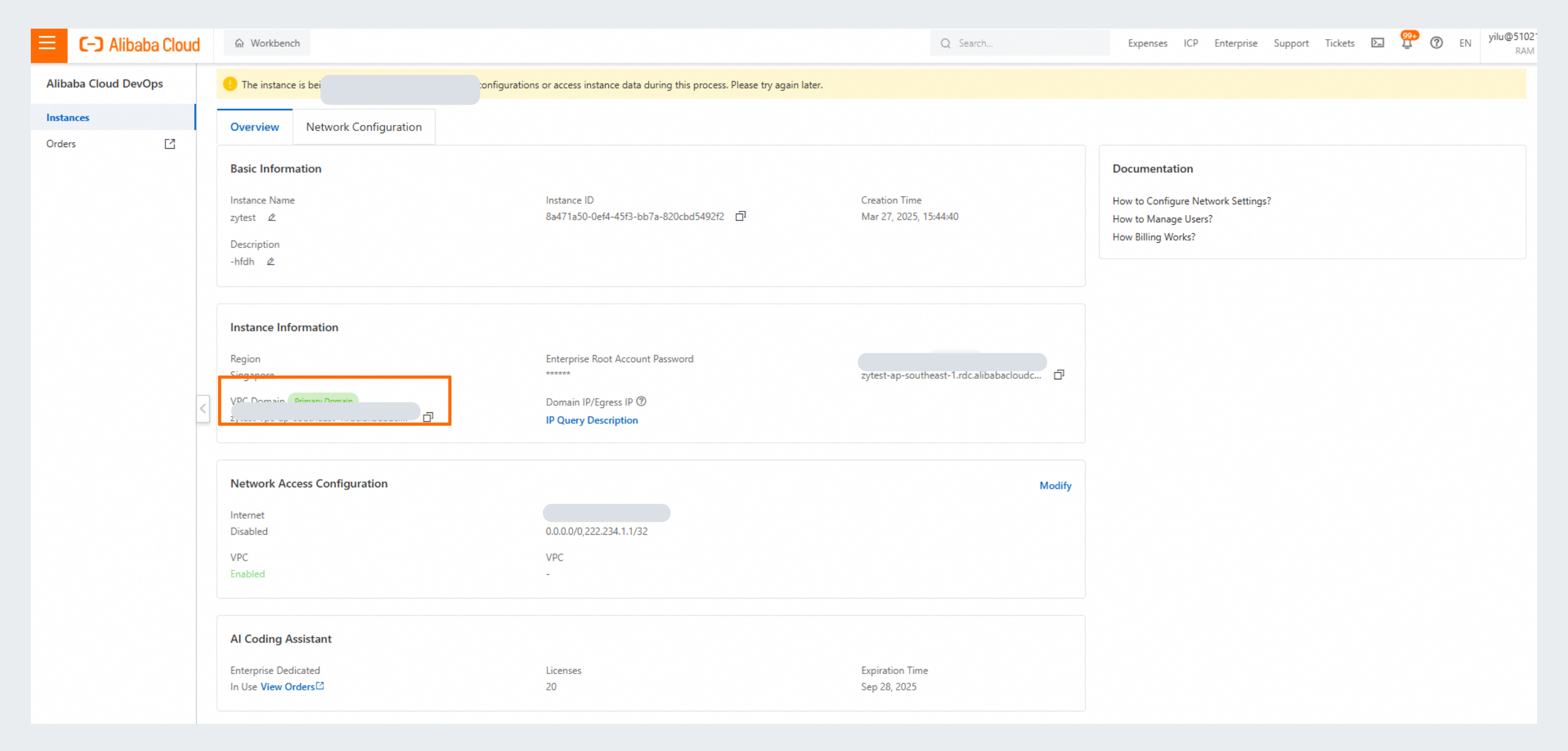The image size is (1568, 751).
Task: Open How to Configure Network Settings
Action: click(1191, 201)
